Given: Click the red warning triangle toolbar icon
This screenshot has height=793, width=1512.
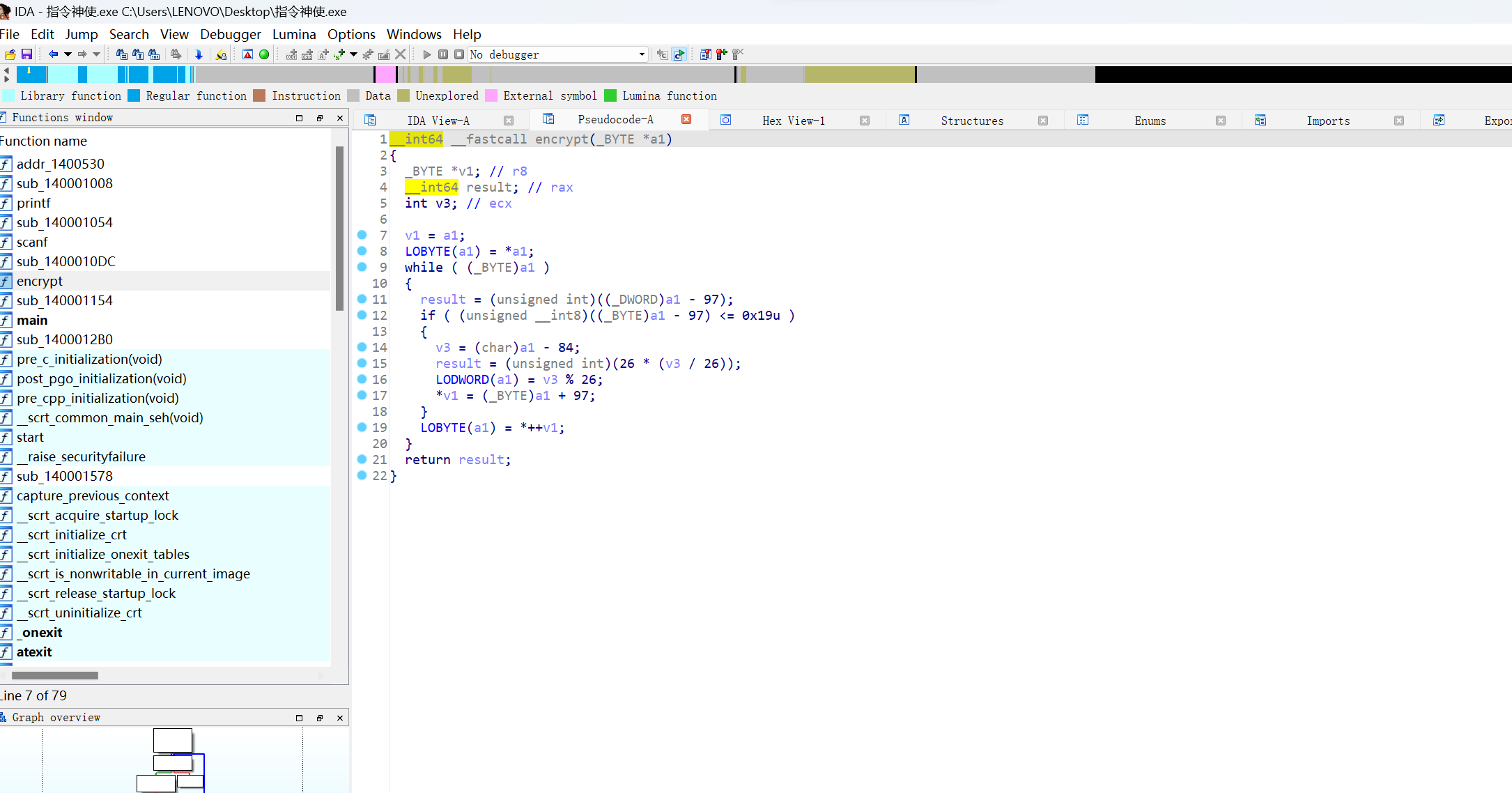Looking at the screenshot, I should tap(248, 54).
